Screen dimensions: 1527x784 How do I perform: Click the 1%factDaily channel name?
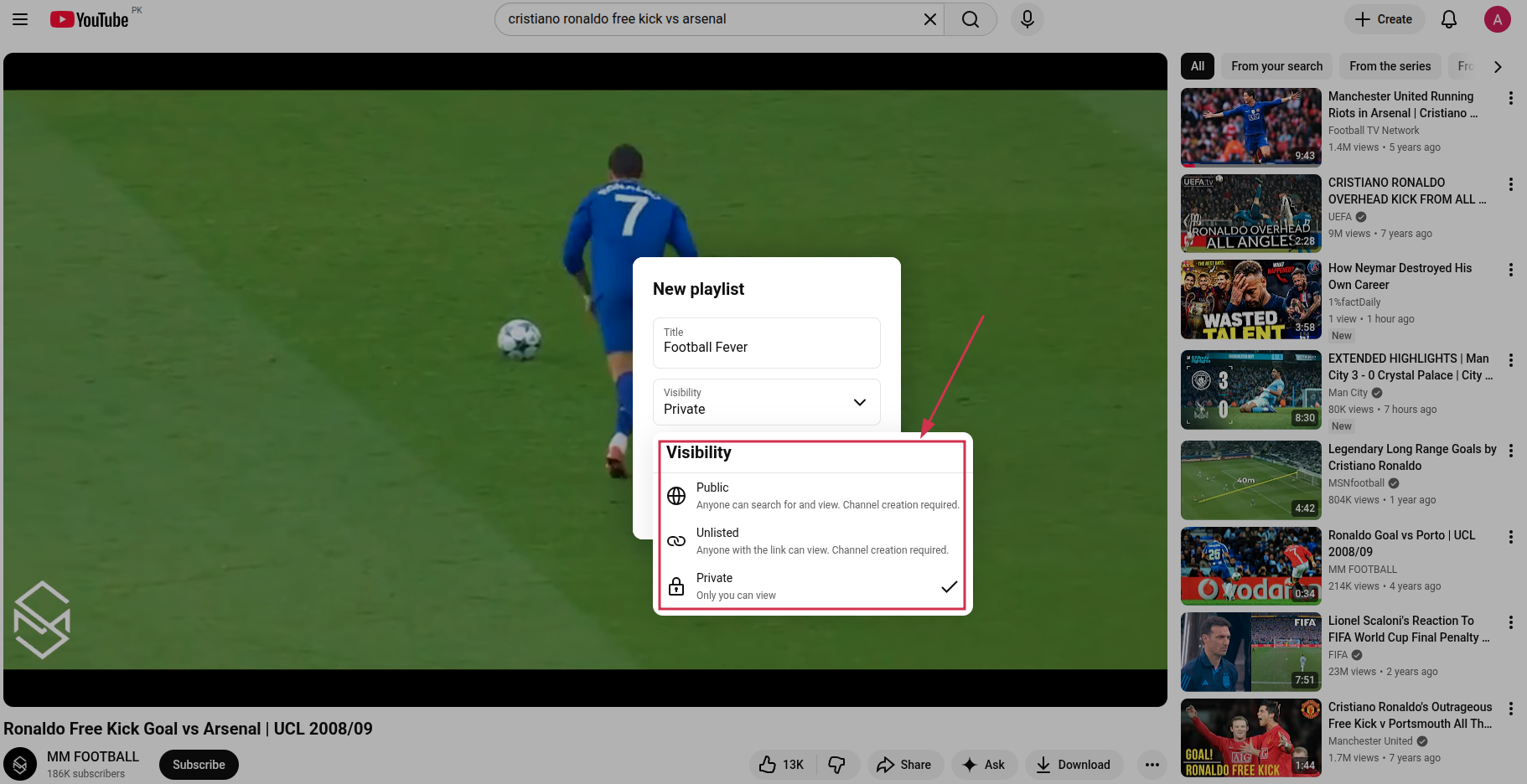coord(1354,302)
